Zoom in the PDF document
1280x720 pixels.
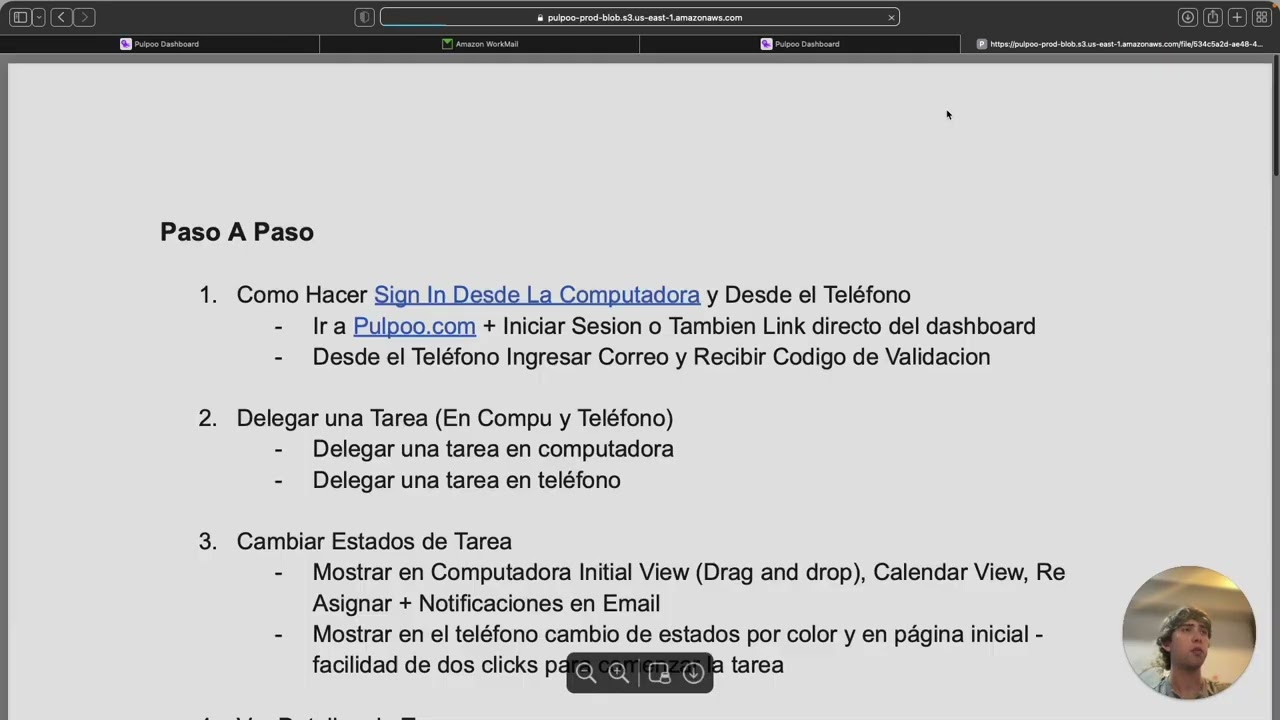click(x=619, y=674)
